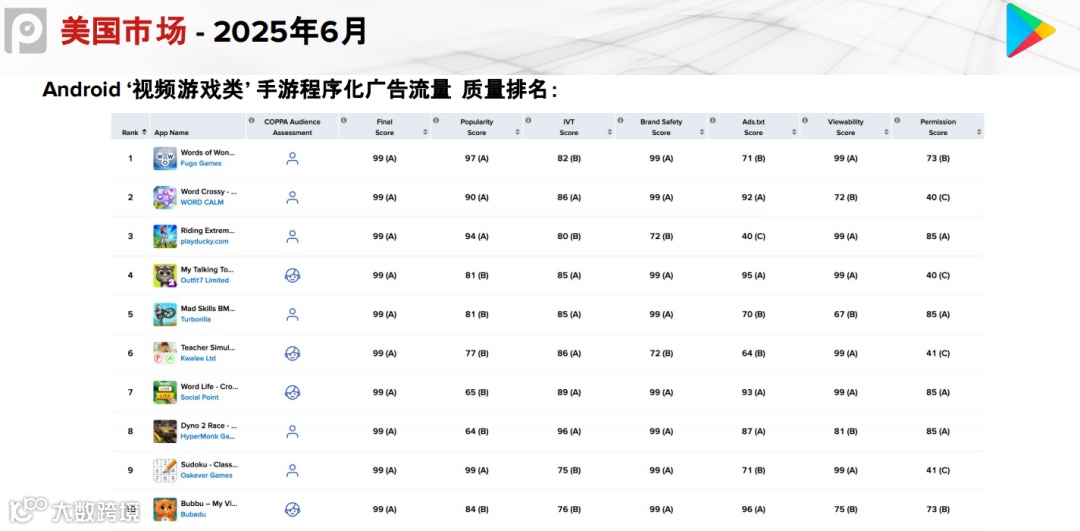Screen dimensions: 1080x531
Task: Open the Fugo Games developer link
Action: pyautogui.click(x=201, y=164)
